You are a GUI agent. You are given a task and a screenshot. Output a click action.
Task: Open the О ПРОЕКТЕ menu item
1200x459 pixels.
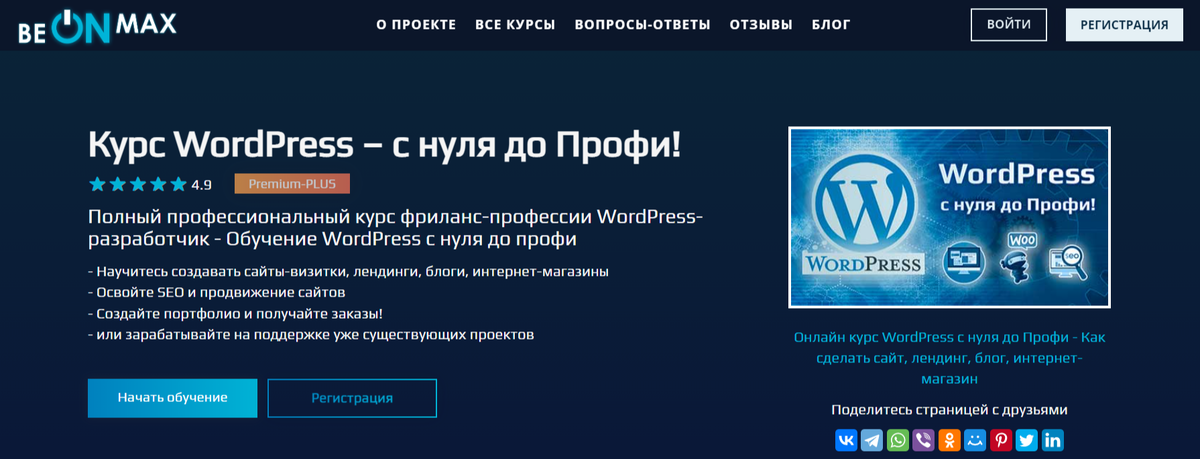416,25
